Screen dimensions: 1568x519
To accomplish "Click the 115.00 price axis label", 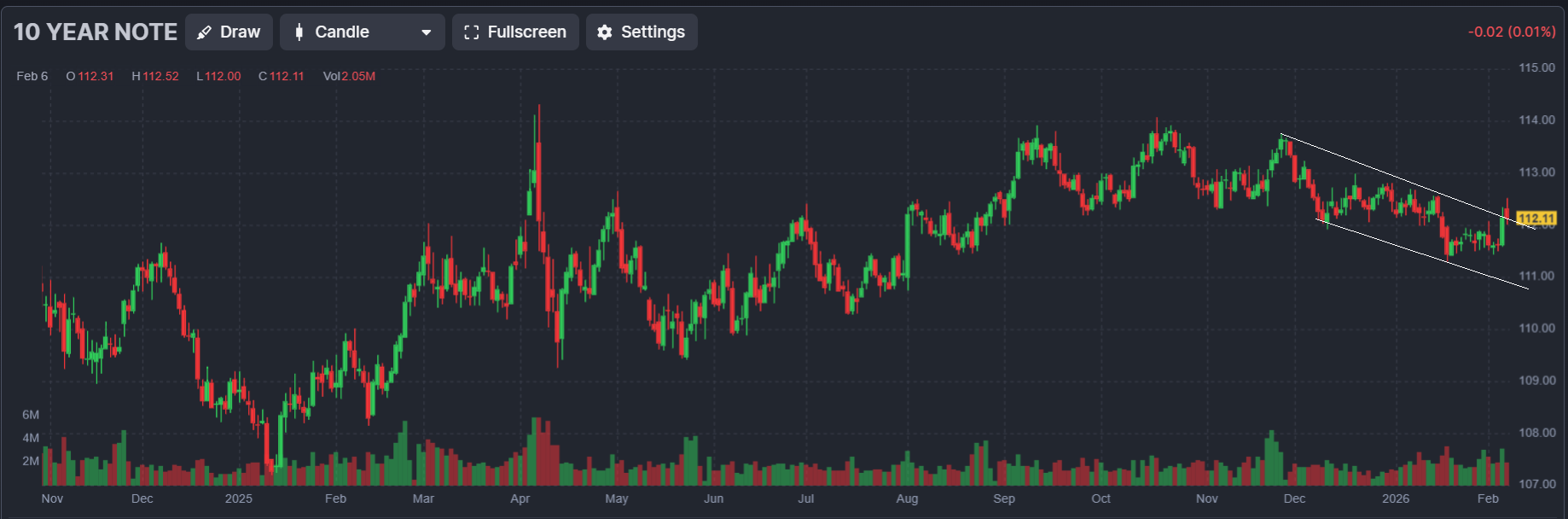I will tap(1536, 67).
